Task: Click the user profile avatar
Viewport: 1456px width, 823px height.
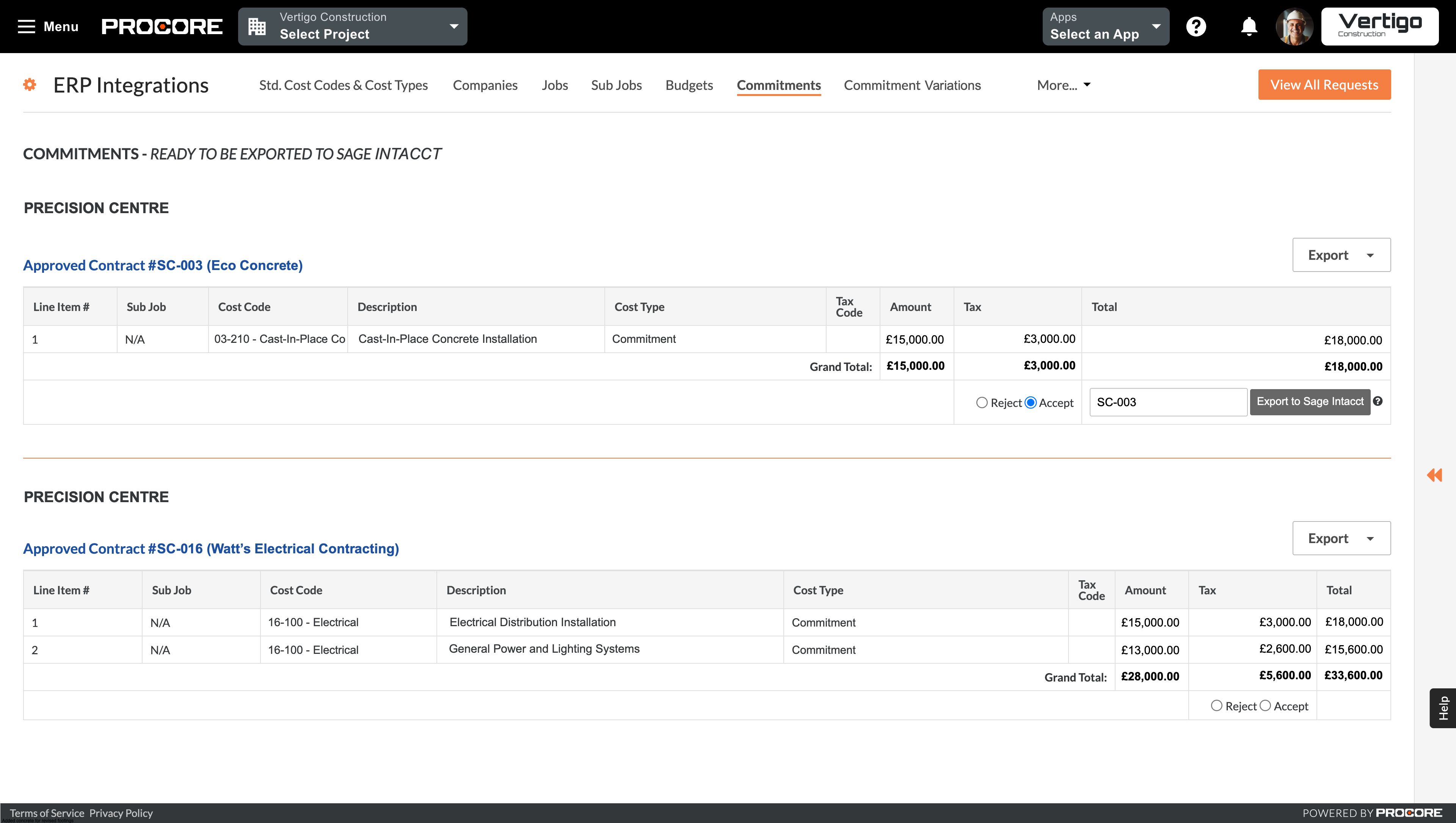Action: (x=1294, y=26)
